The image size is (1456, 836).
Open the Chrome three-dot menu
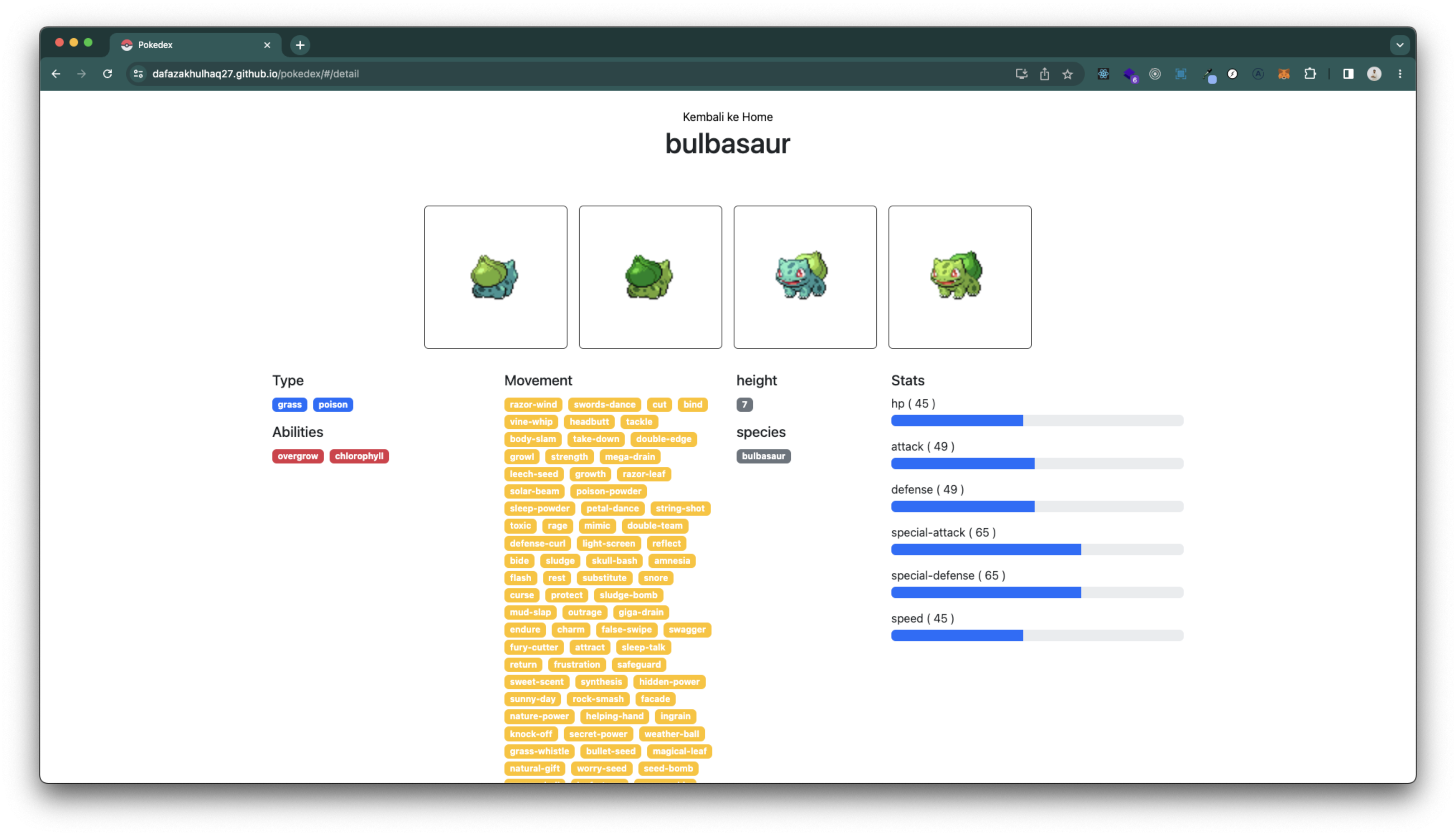[x=1400, y=73]
